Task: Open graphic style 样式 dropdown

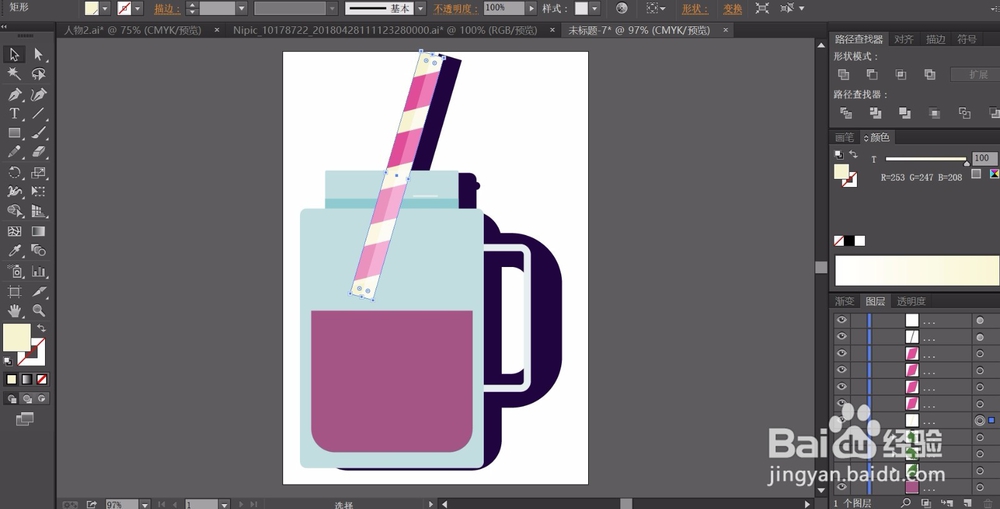Action: tap(595, 8)
